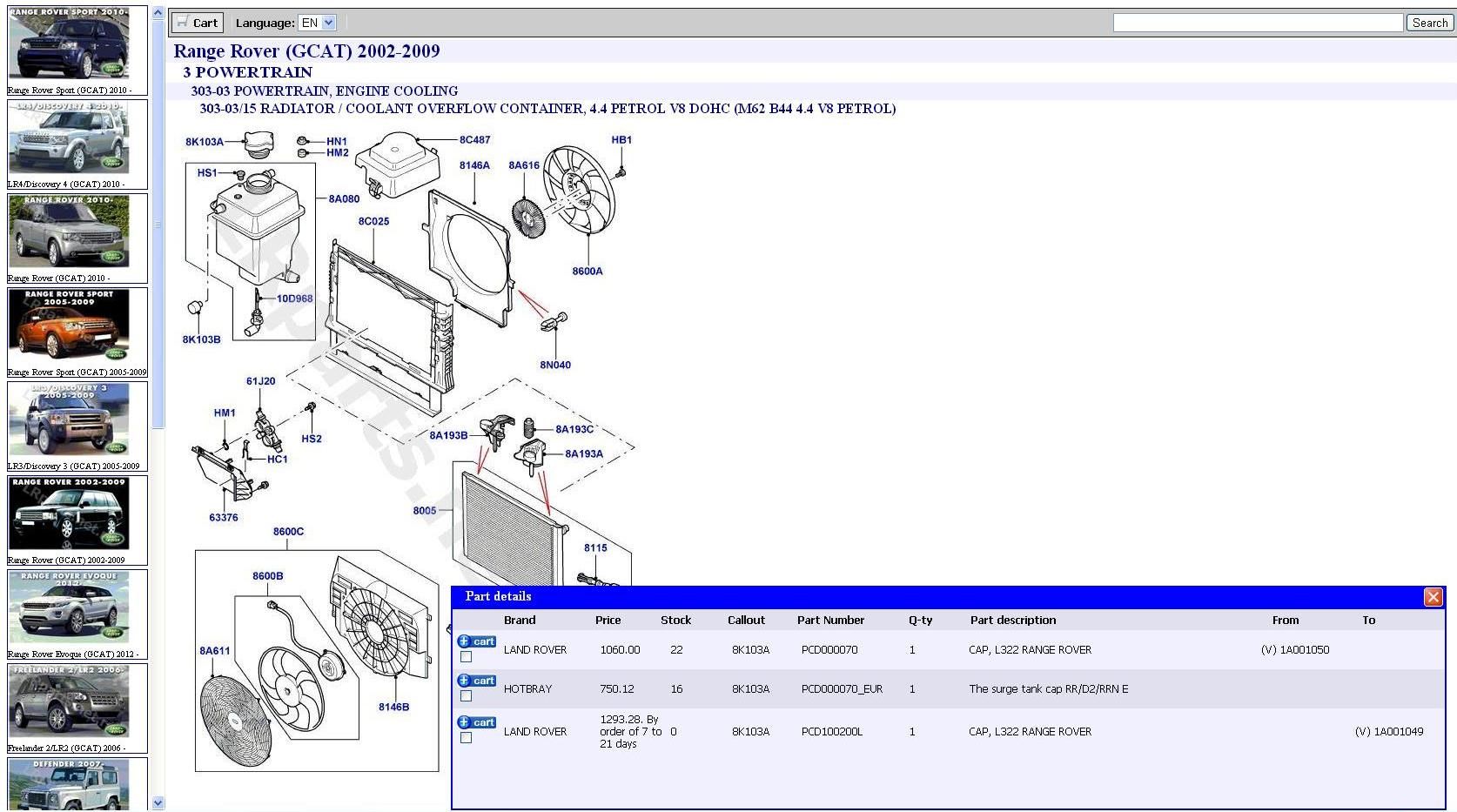The width and height of the screenshot is (1457, 812).
Task: Add PCD100200L cap to cart
Action: pos(477,722)
